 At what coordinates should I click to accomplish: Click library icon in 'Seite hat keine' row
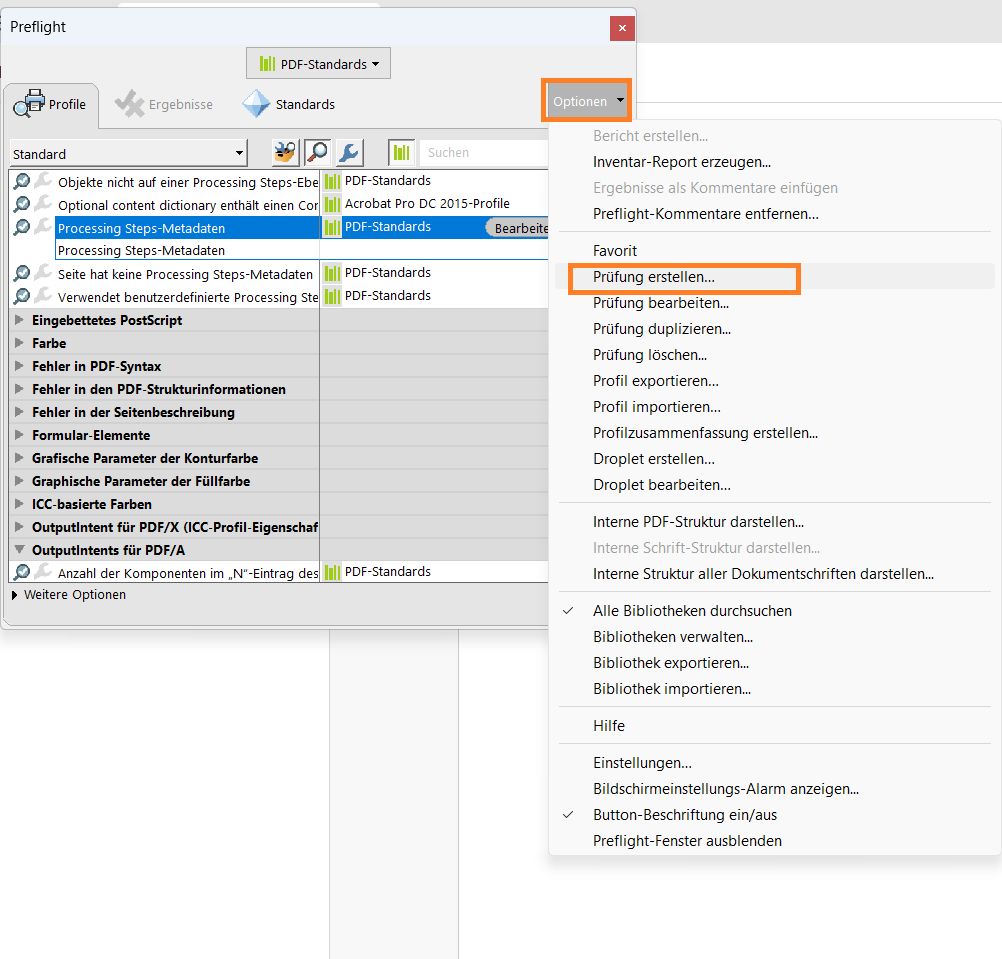click(x=332, y=273)
